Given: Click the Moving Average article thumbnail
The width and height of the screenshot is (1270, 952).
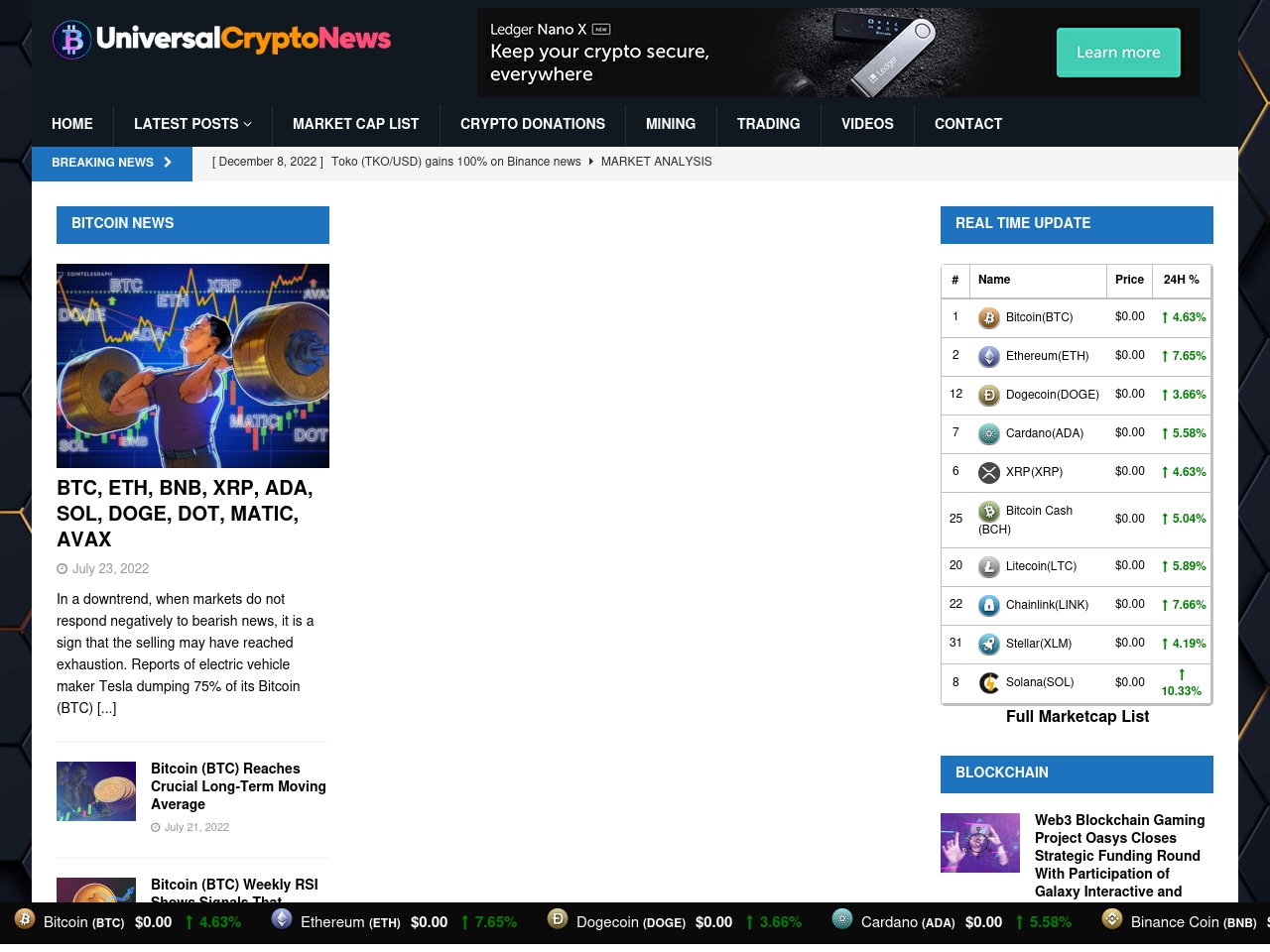Looking at the screenshot, I should click(x=96, y=791).
